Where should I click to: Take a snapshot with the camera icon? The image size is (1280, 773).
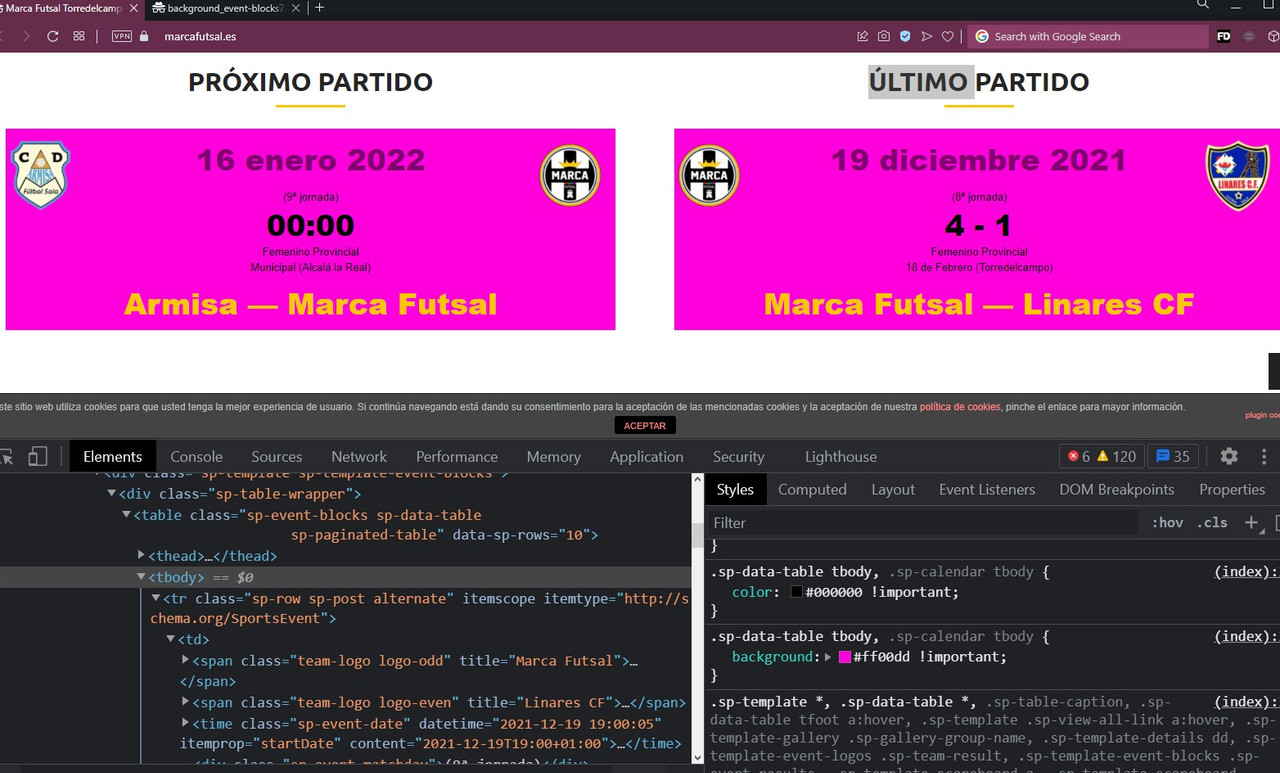tap(884, 36)
